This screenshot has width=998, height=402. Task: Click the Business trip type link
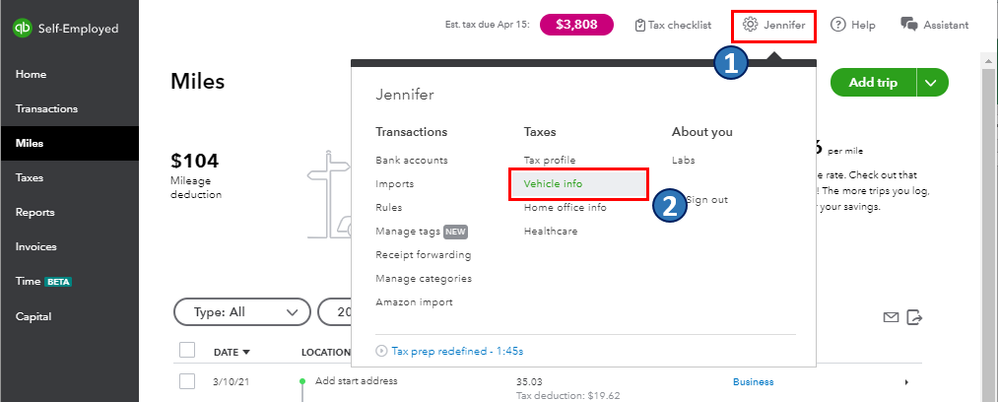(753, 382)
